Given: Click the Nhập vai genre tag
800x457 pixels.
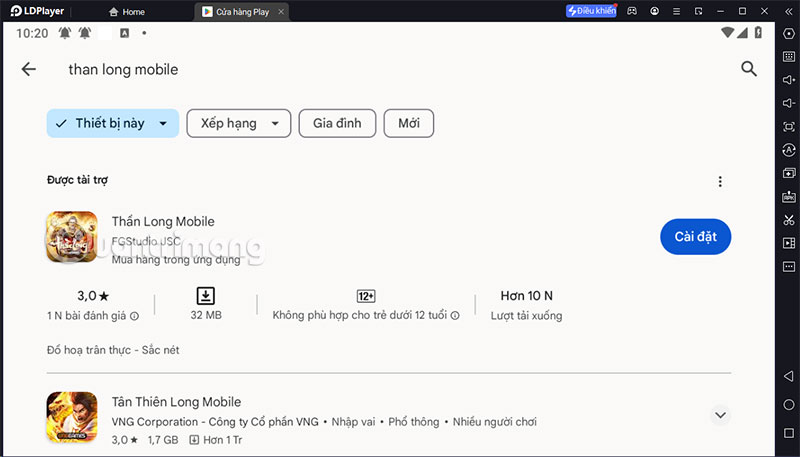Looking at the screenshot, I should pos(353,422).
